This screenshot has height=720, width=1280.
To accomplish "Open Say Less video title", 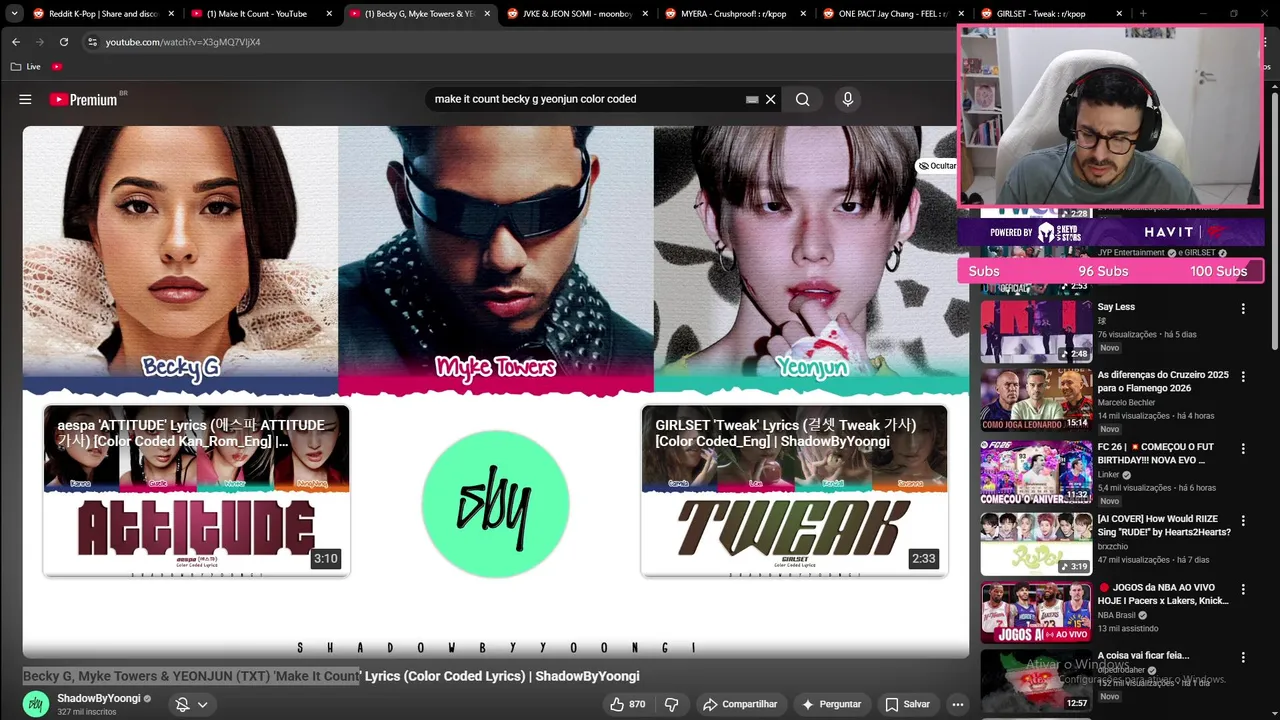I will pyautogui.click(x=1116, y=307).
